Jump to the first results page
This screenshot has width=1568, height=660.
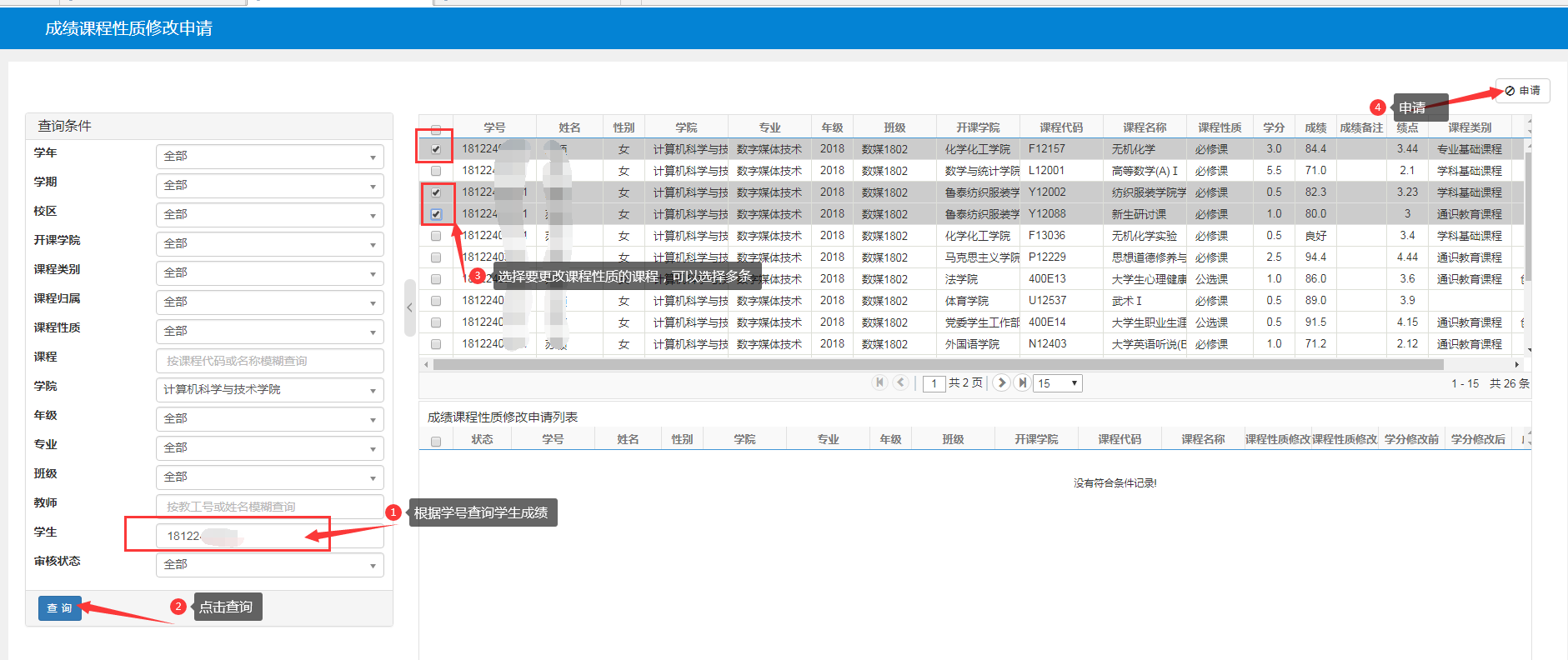tap(879, 382)
